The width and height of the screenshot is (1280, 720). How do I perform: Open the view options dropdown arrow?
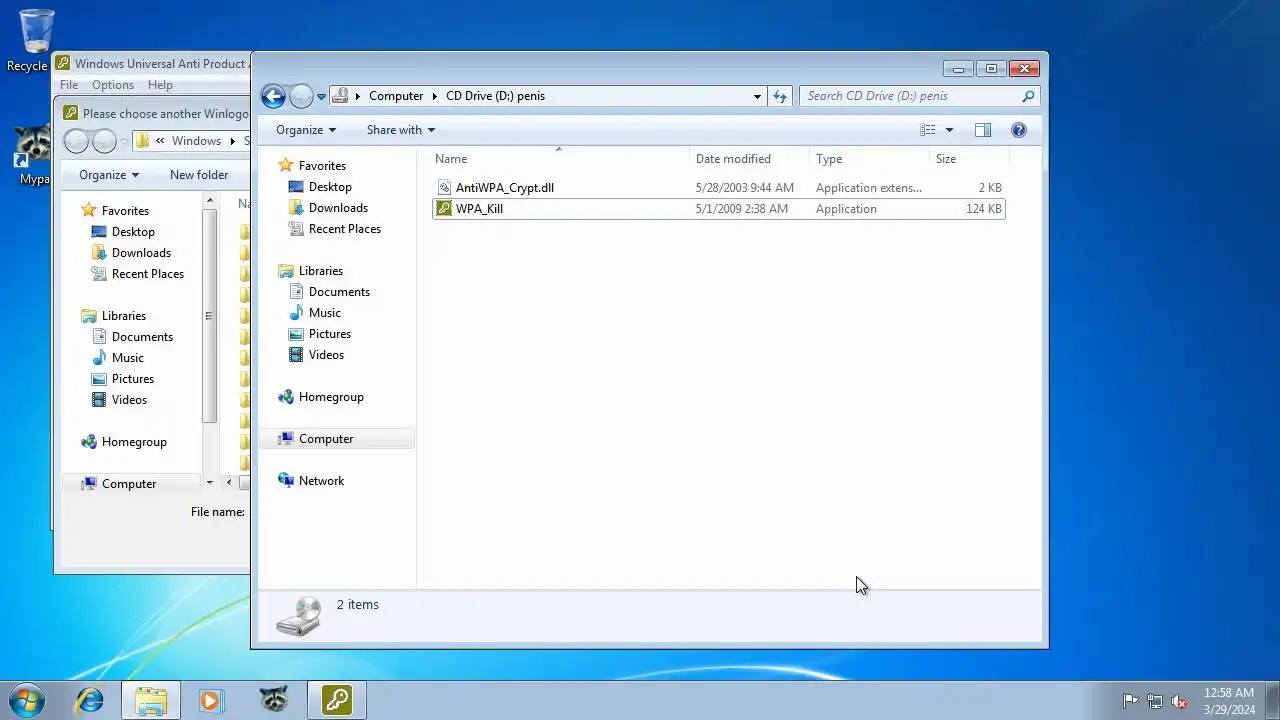tap(949, 130)
